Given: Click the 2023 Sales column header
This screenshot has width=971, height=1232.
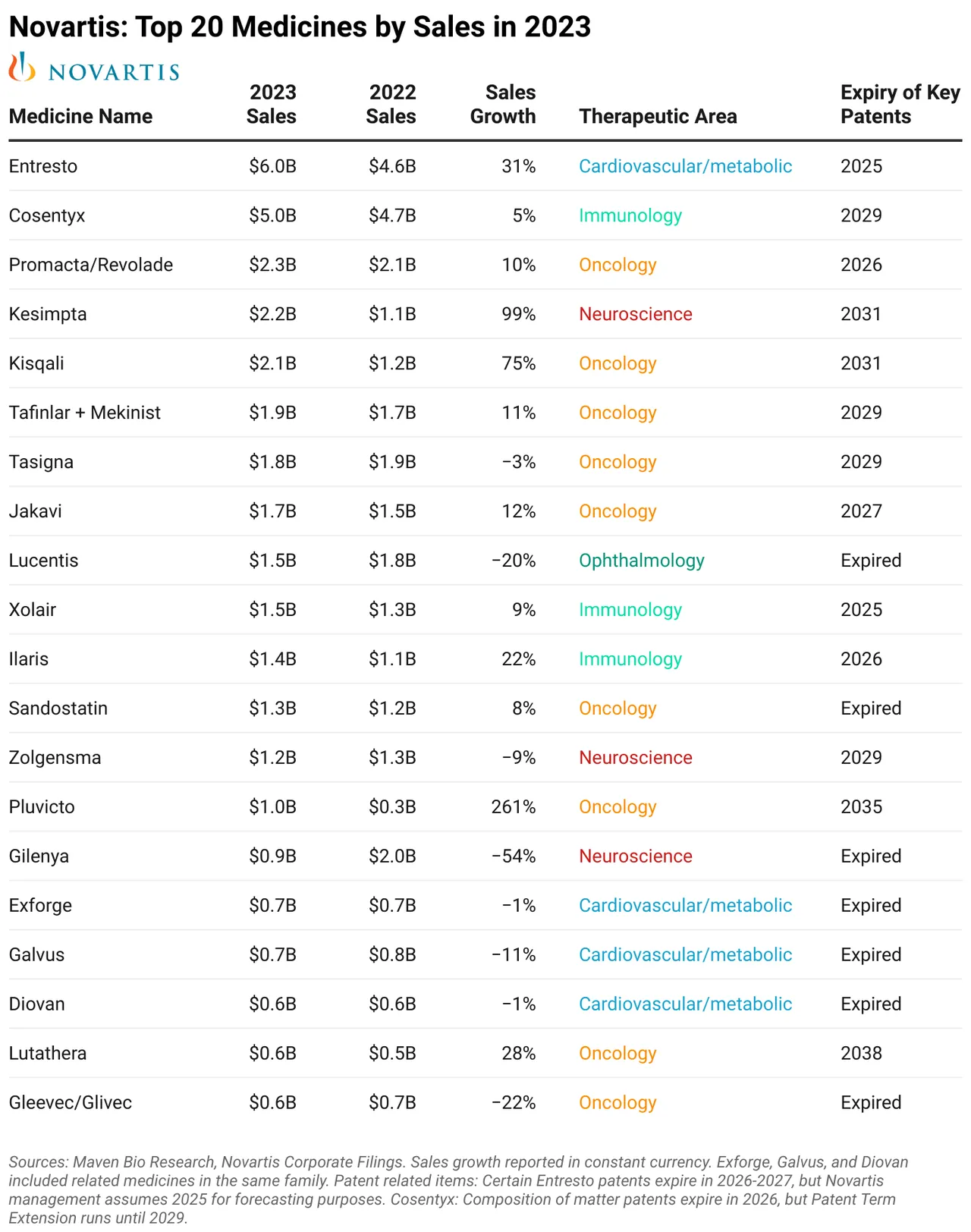Looking at the screenshot, I should point(272,104).
